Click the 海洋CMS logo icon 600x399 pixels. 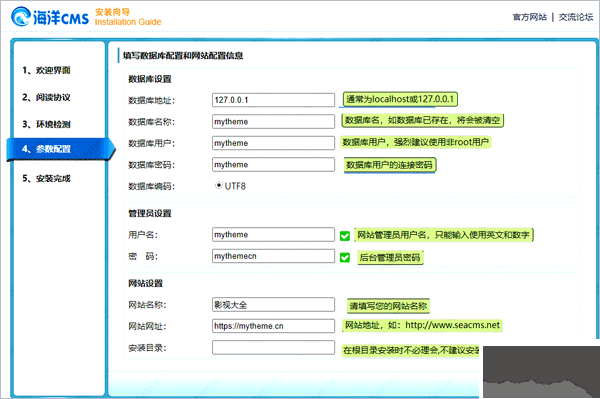tap(21, 17)
